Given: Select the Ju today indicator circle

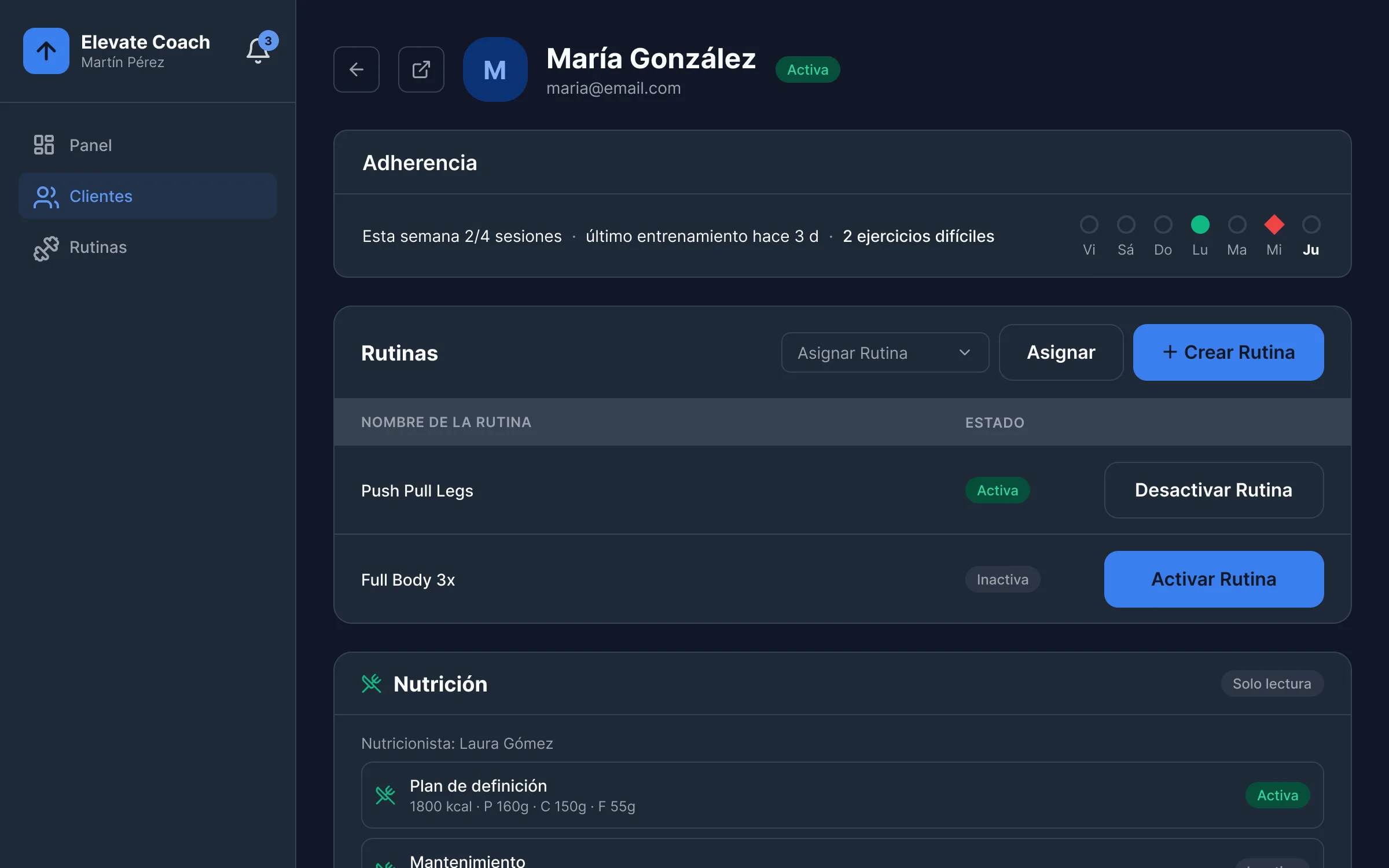Looking at the screenshot, I should (x=1311, y=225).
